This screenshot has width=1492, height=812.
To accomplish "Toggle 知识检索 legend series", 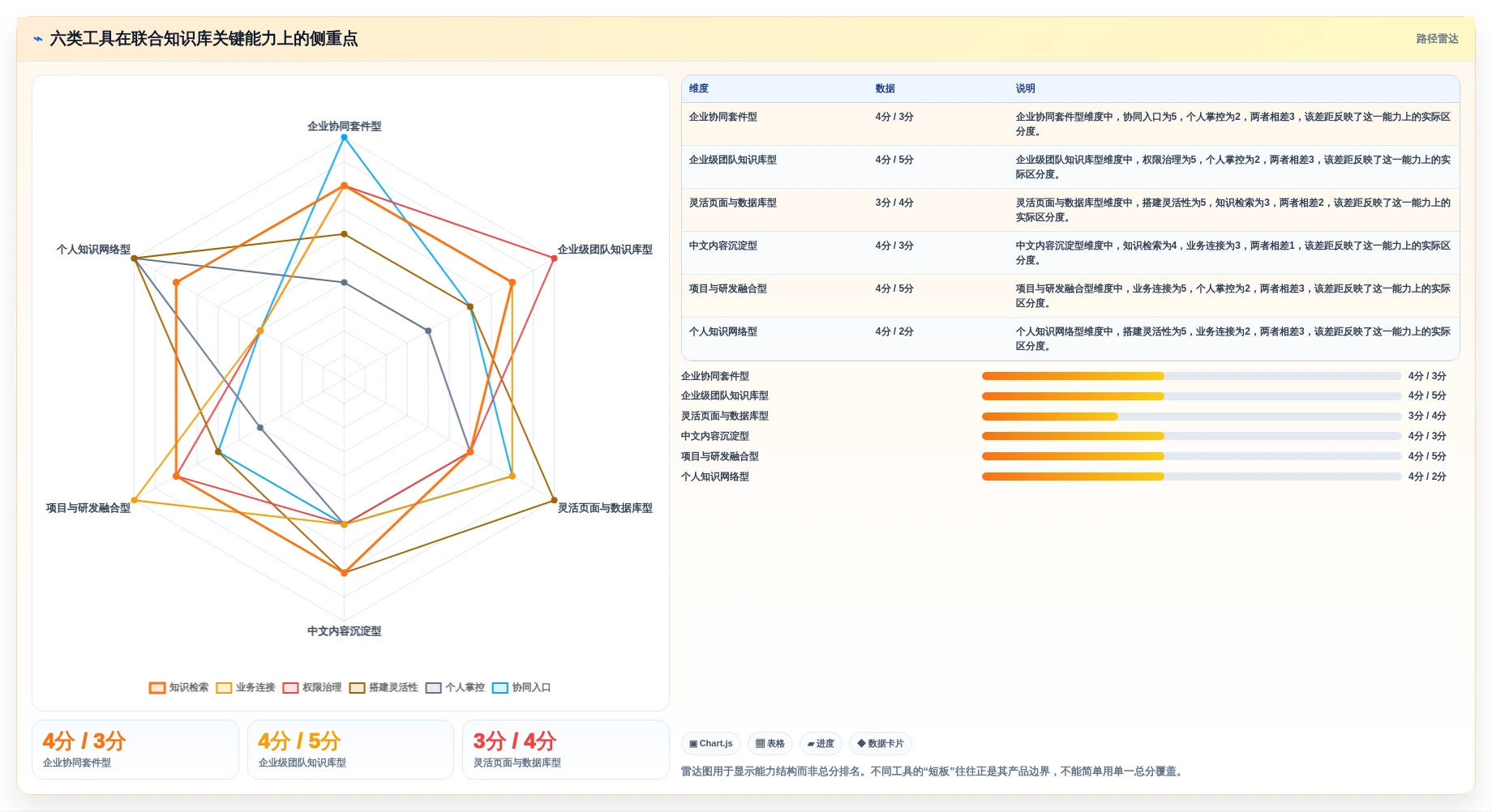I will tap(179, 687).
